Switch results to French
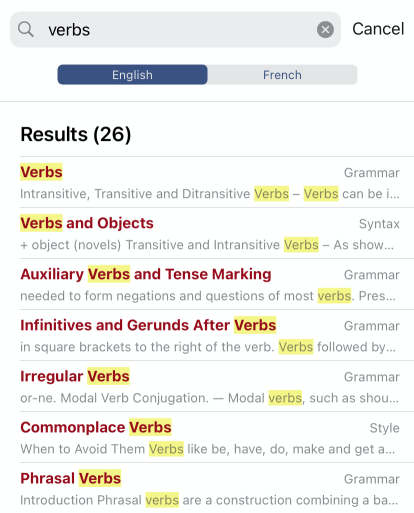The image size is (414, 513). coord(282,75)
